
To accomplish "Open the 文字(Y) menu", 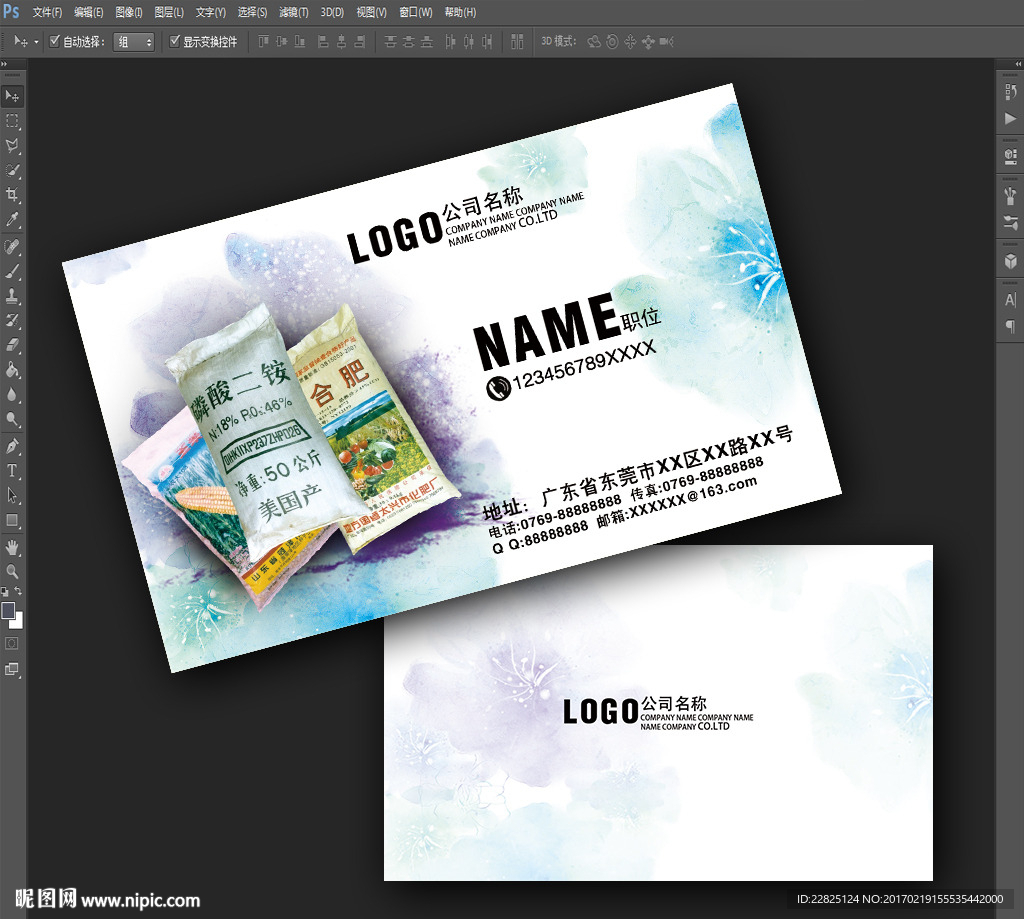I will (x=210, y=12).
